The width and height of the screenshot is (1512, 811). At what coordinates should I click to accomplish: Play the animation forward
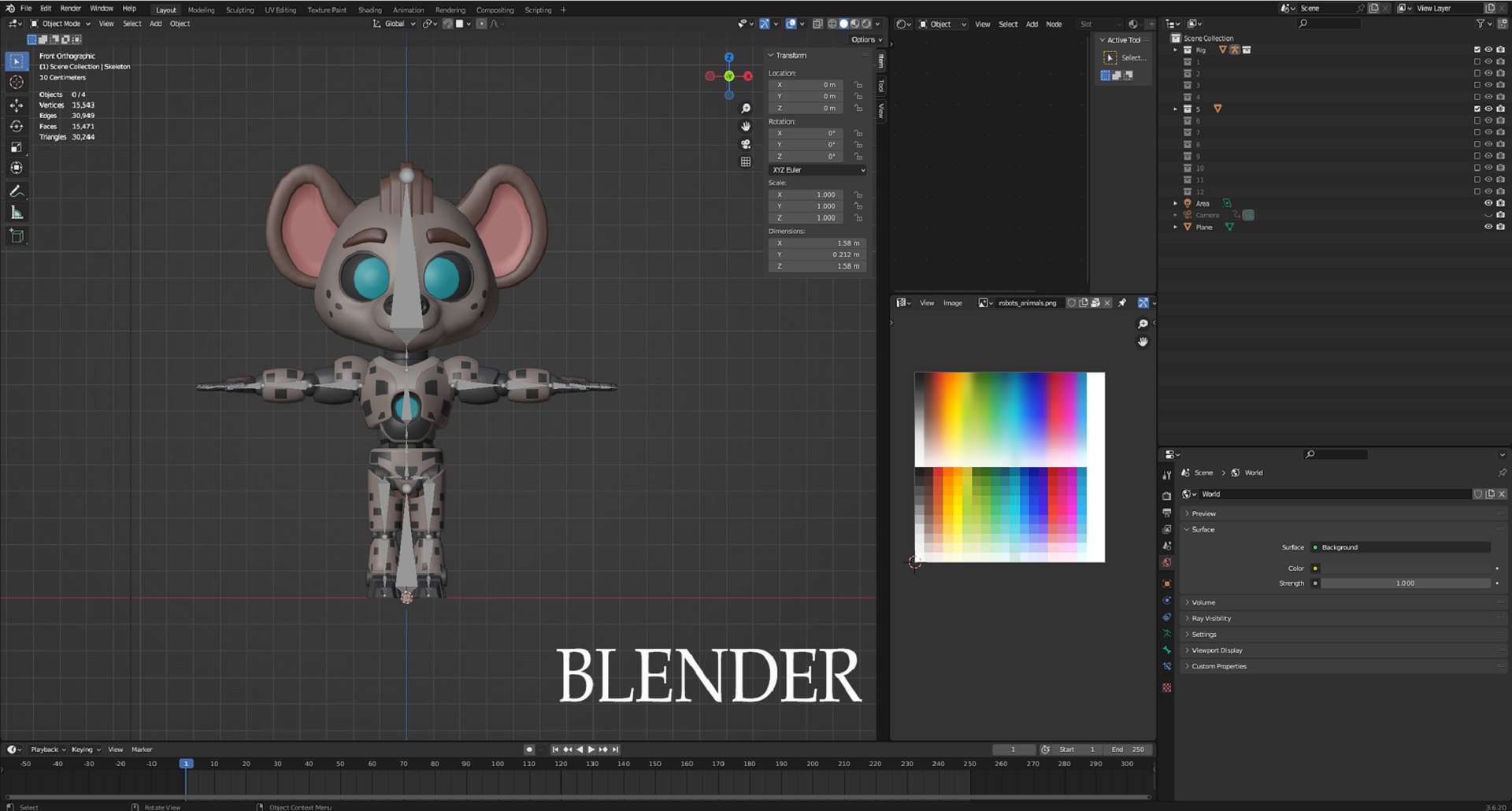pyautogui.click(x=591, y=750)
